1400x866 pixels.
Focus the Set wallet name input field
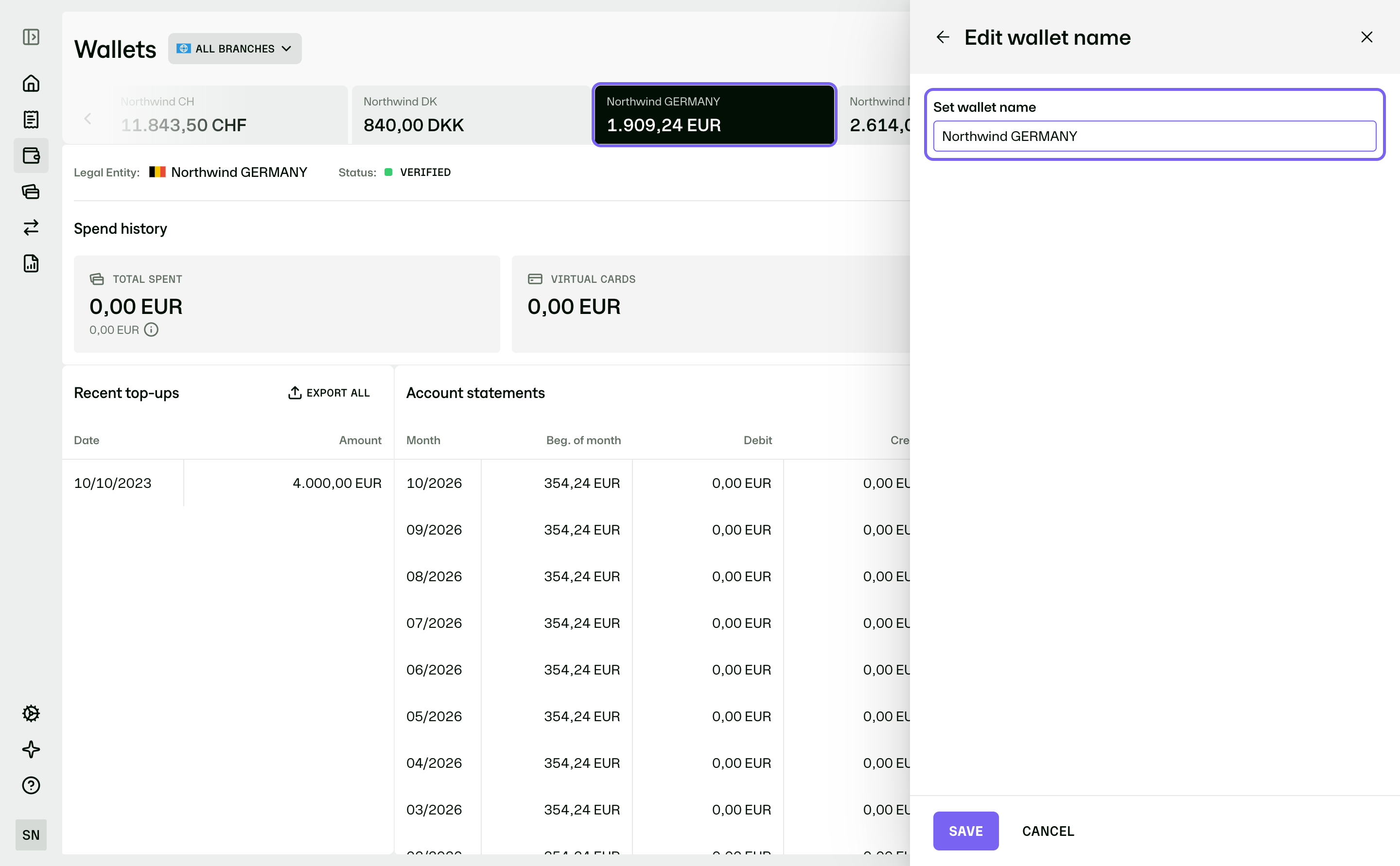click(1154, 136)
